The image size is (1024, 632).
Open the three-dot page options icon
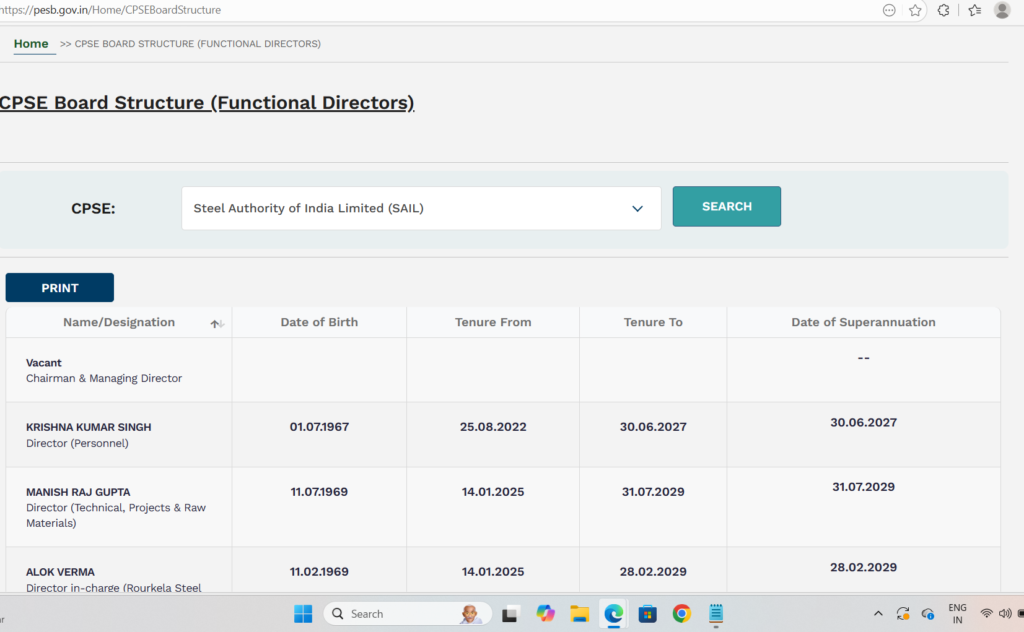pos(889,10)
